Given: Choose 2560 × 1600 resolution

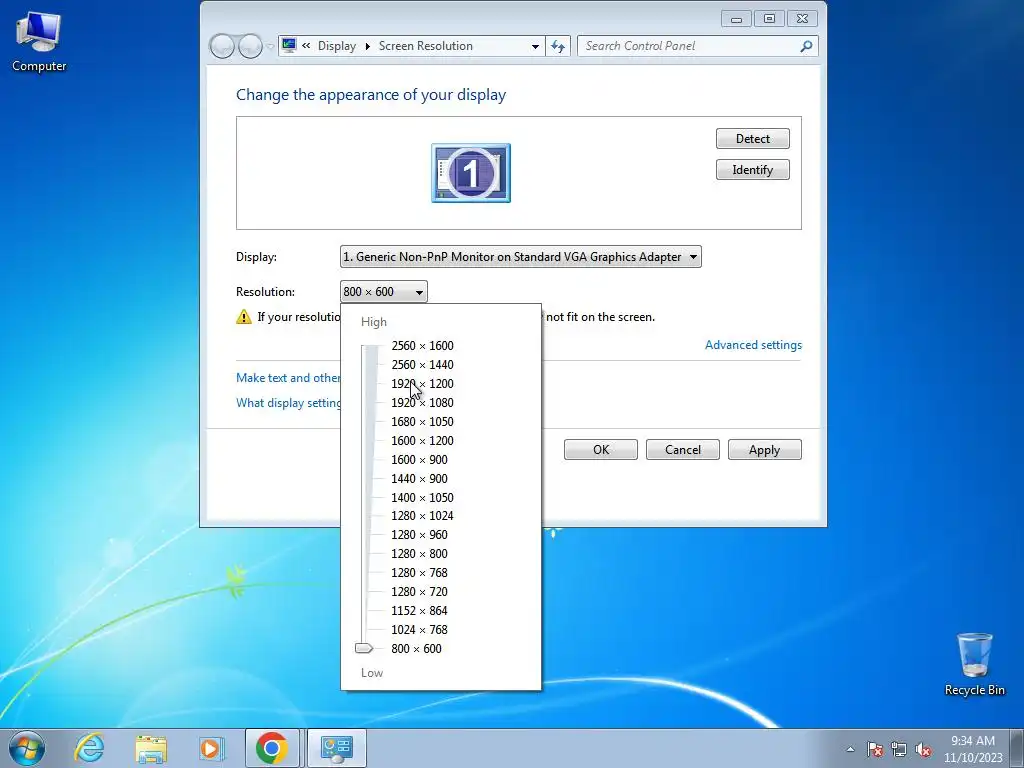Looking at the screenshot, I should (x=423, y=345).
